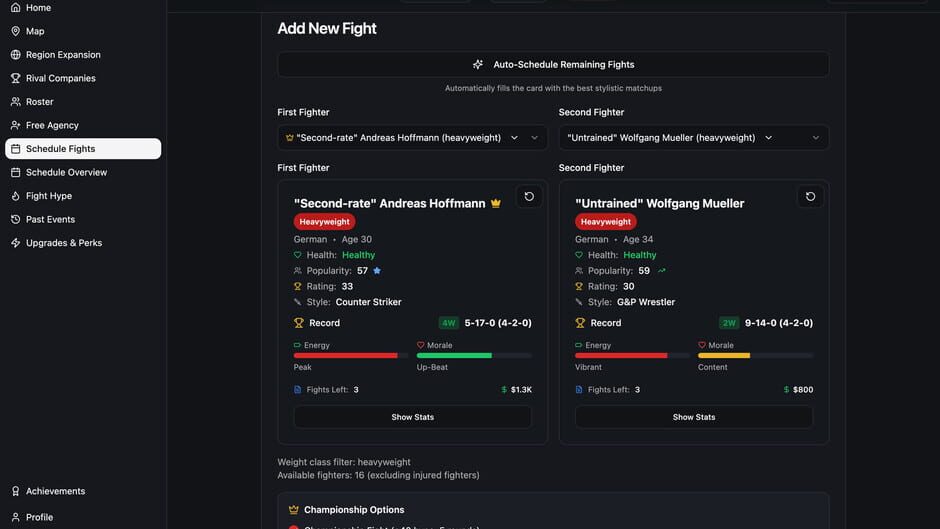Click the Map pin icon
Image resolution: width=940 pixels, height=529 pixels.
(15, 31)
